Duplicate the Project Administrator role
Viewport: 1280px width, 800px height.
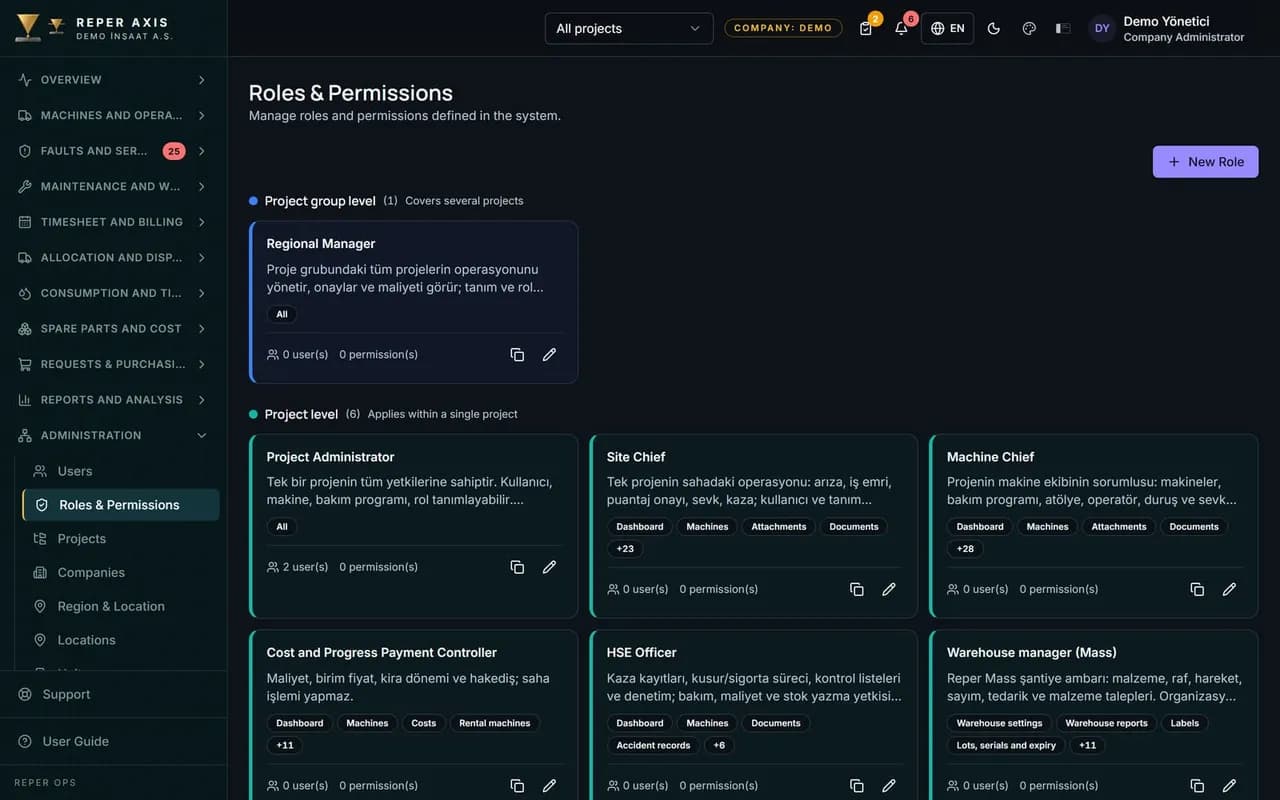tap(517, 567)
